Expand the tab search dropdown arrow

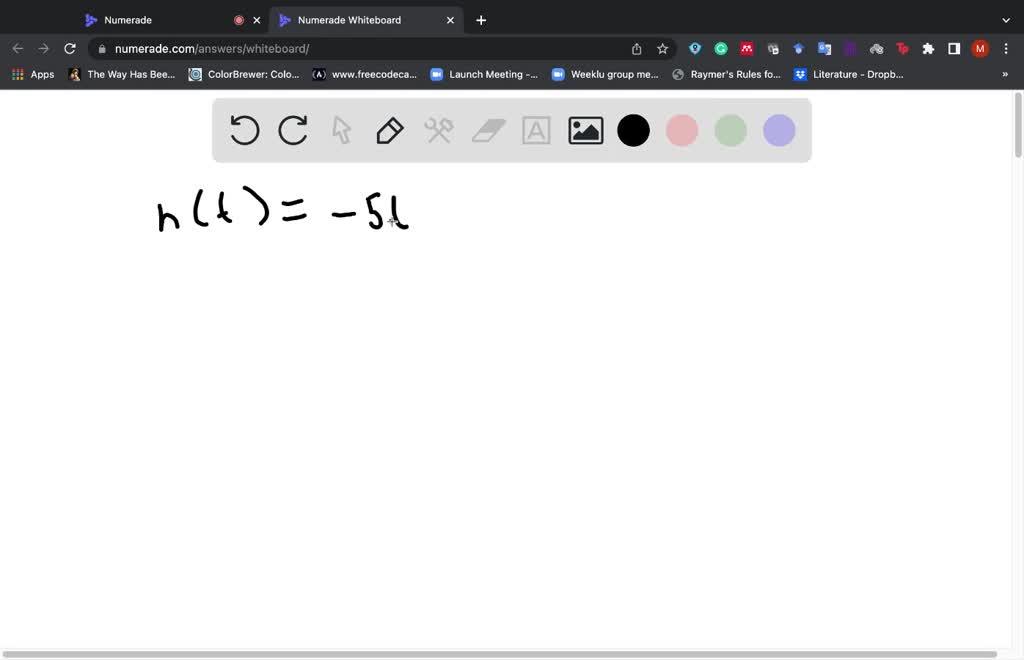point(1006,20)
